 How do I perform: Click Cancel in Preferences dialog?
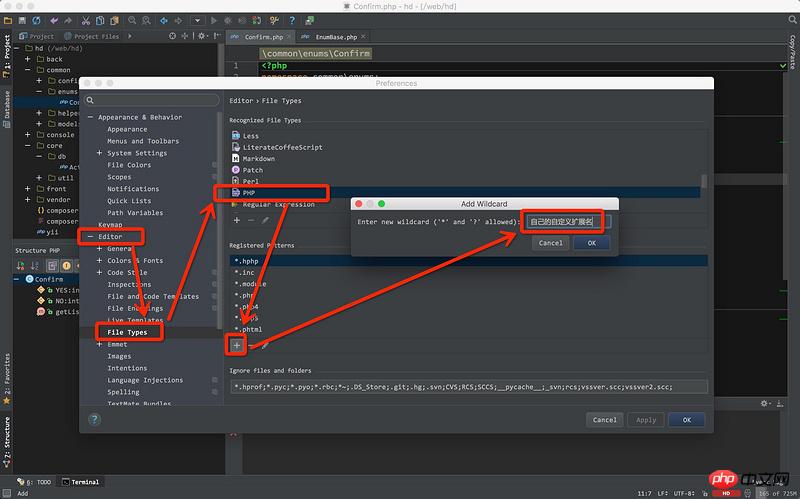(x=605, y=420)
